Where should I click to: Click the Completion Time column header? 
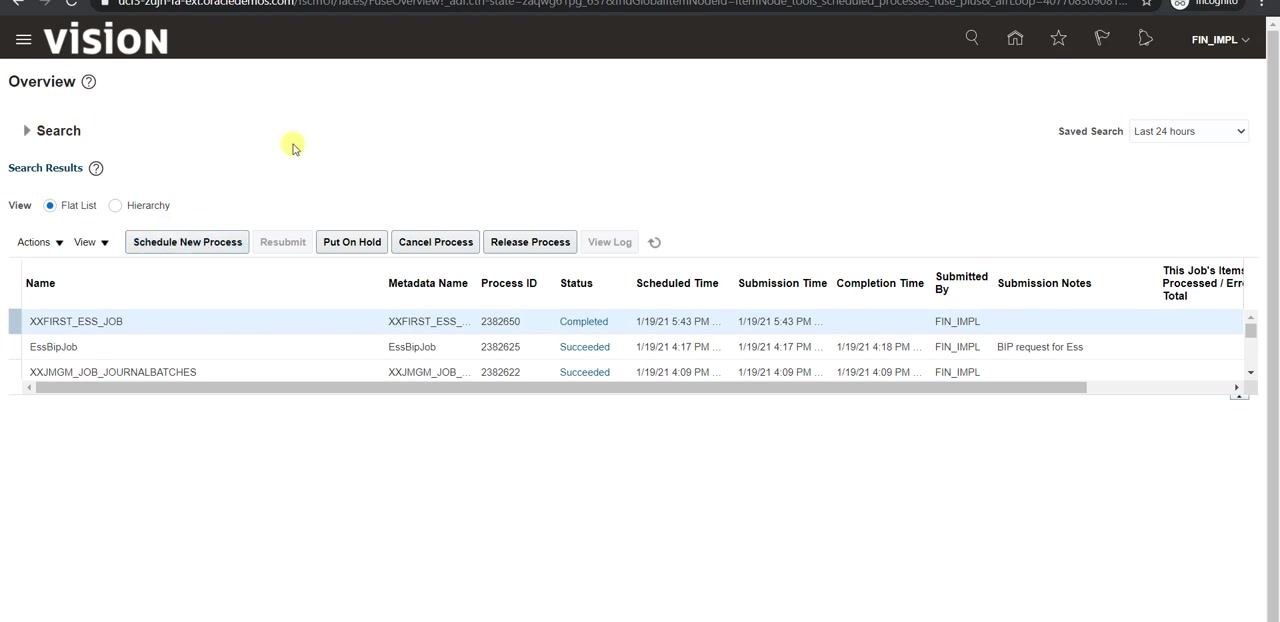point(880,283)
